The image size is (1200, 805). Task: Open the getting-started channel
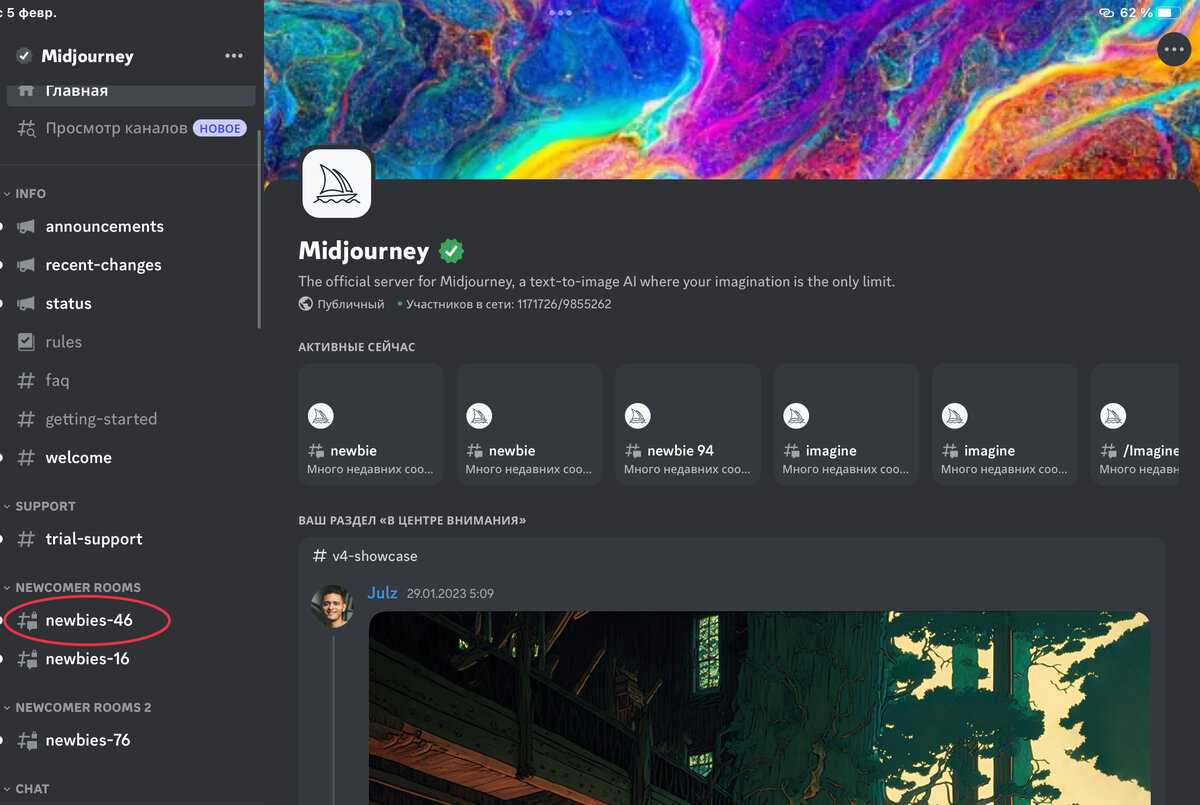(x=101, y=419)
